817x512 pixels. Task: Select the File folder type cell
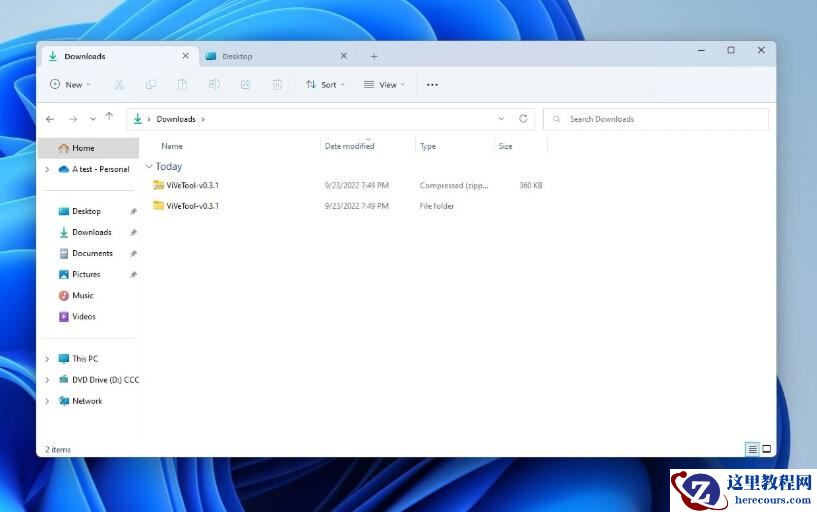coord(437,206)
